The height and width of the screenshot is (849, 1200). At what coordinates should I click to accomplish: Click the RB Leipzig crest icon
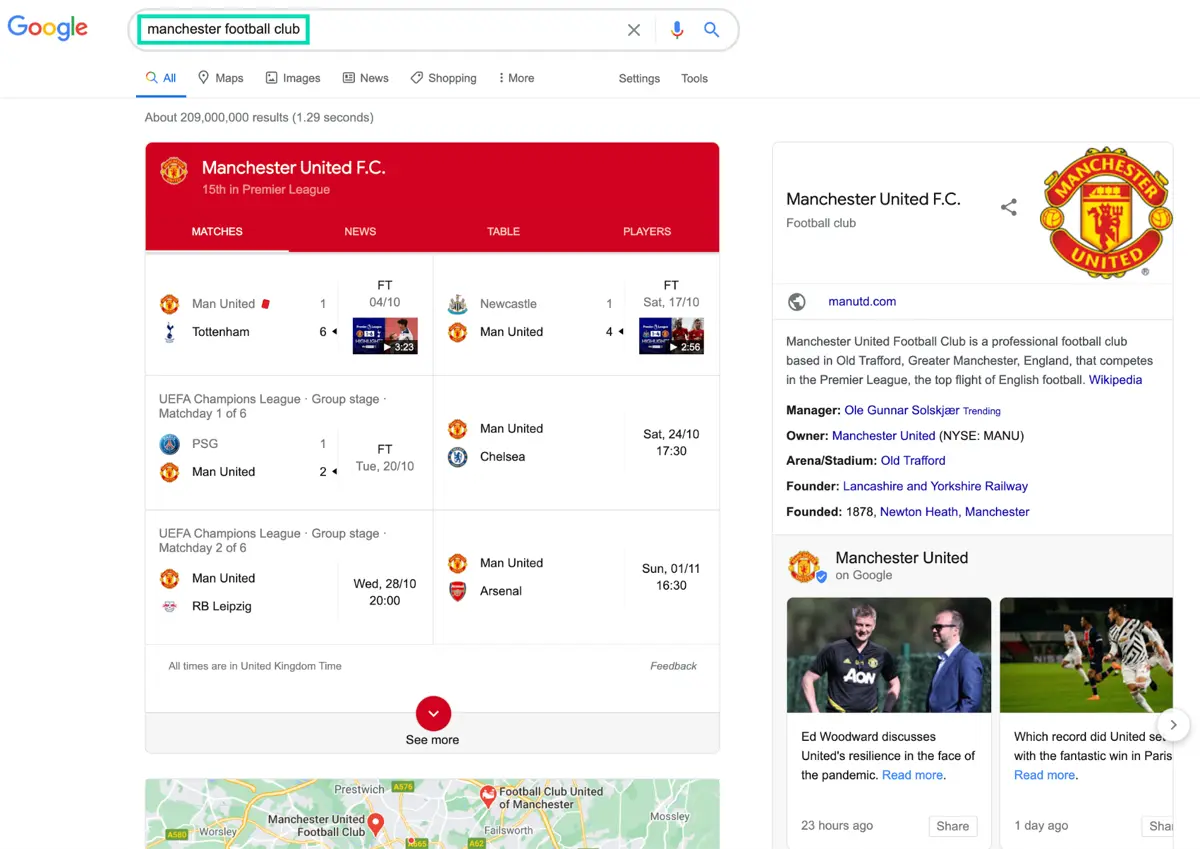coord(169,606)
